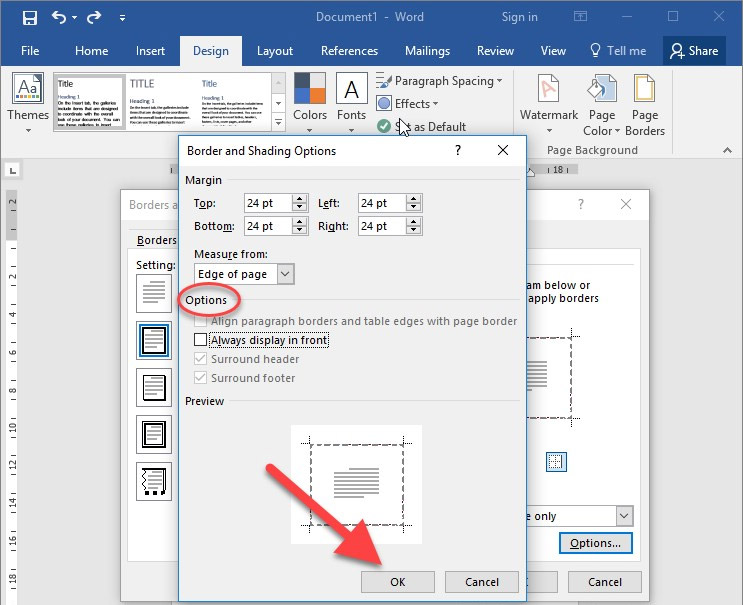
Task: Switch to the Layout tab
Action: coord(275,51)
